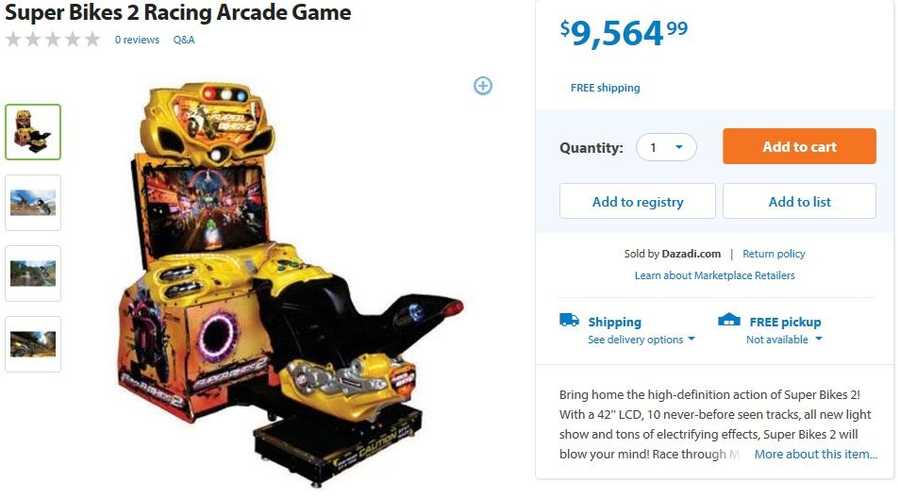Add the arcade game to cart
The width and height of the screenshot is (900, 498).
[799, 146]
